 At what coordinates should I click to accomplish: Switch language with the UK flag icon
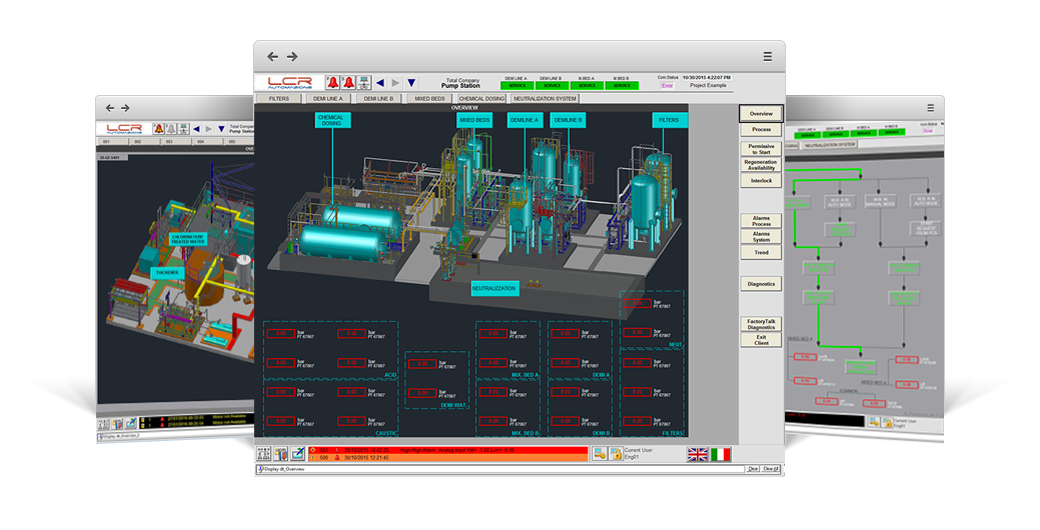698,454
